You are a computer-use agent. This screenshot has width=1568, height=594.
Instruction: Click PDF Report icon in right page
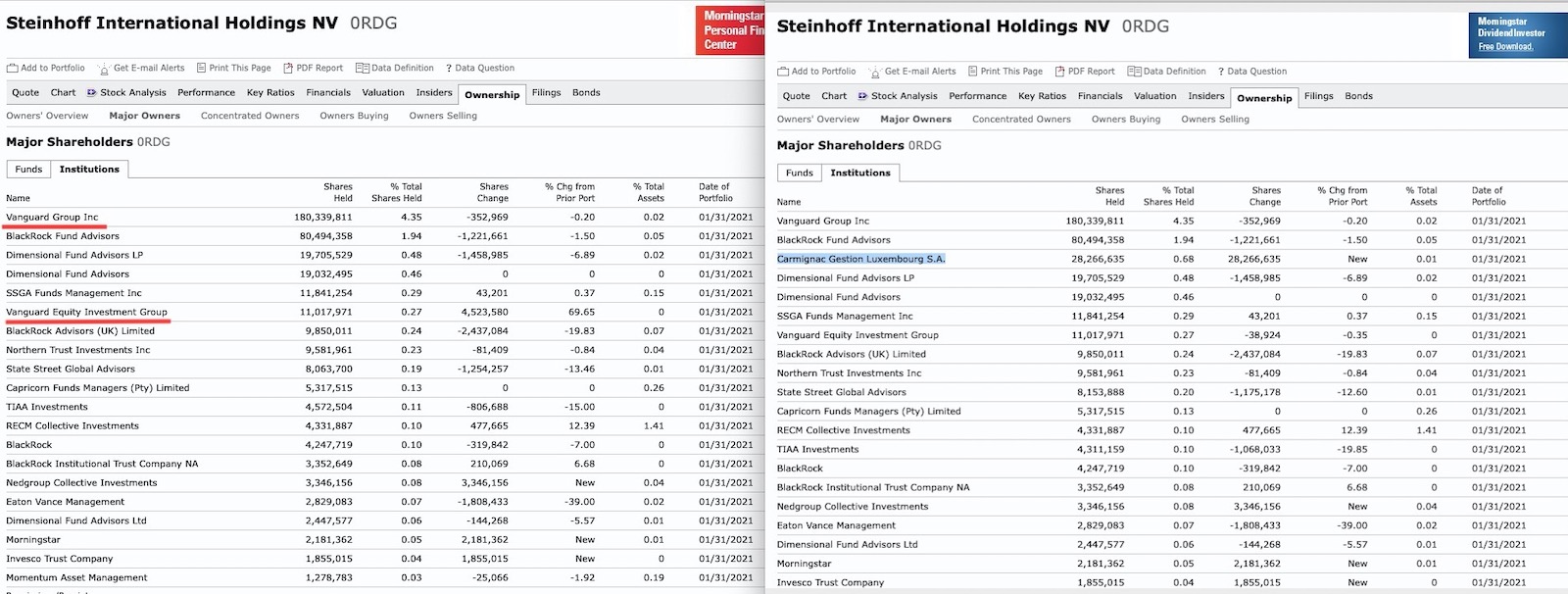[1059, 72]
